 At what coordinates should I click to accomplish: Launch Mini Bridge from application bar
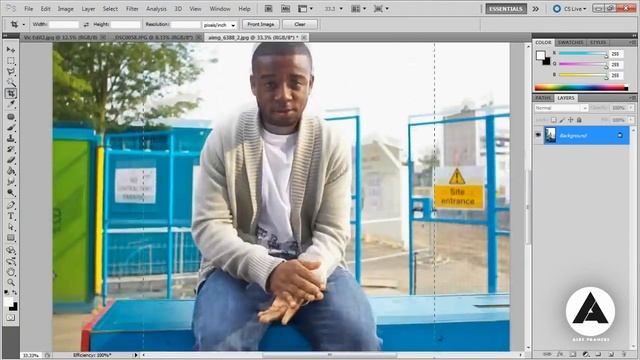(285, 9)
